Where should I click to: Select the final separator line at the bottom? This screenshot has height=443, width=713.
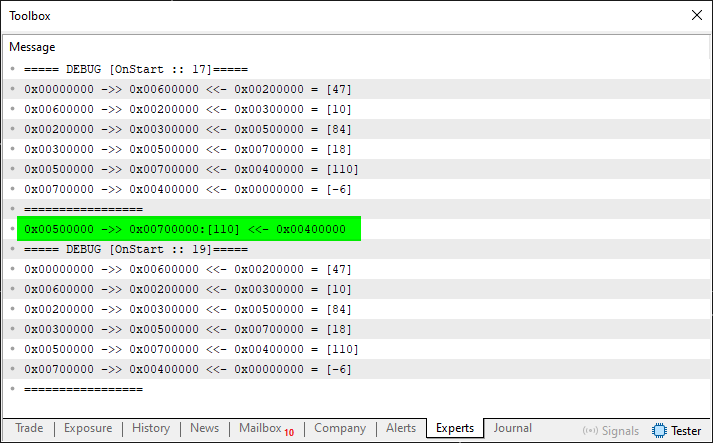356,389
